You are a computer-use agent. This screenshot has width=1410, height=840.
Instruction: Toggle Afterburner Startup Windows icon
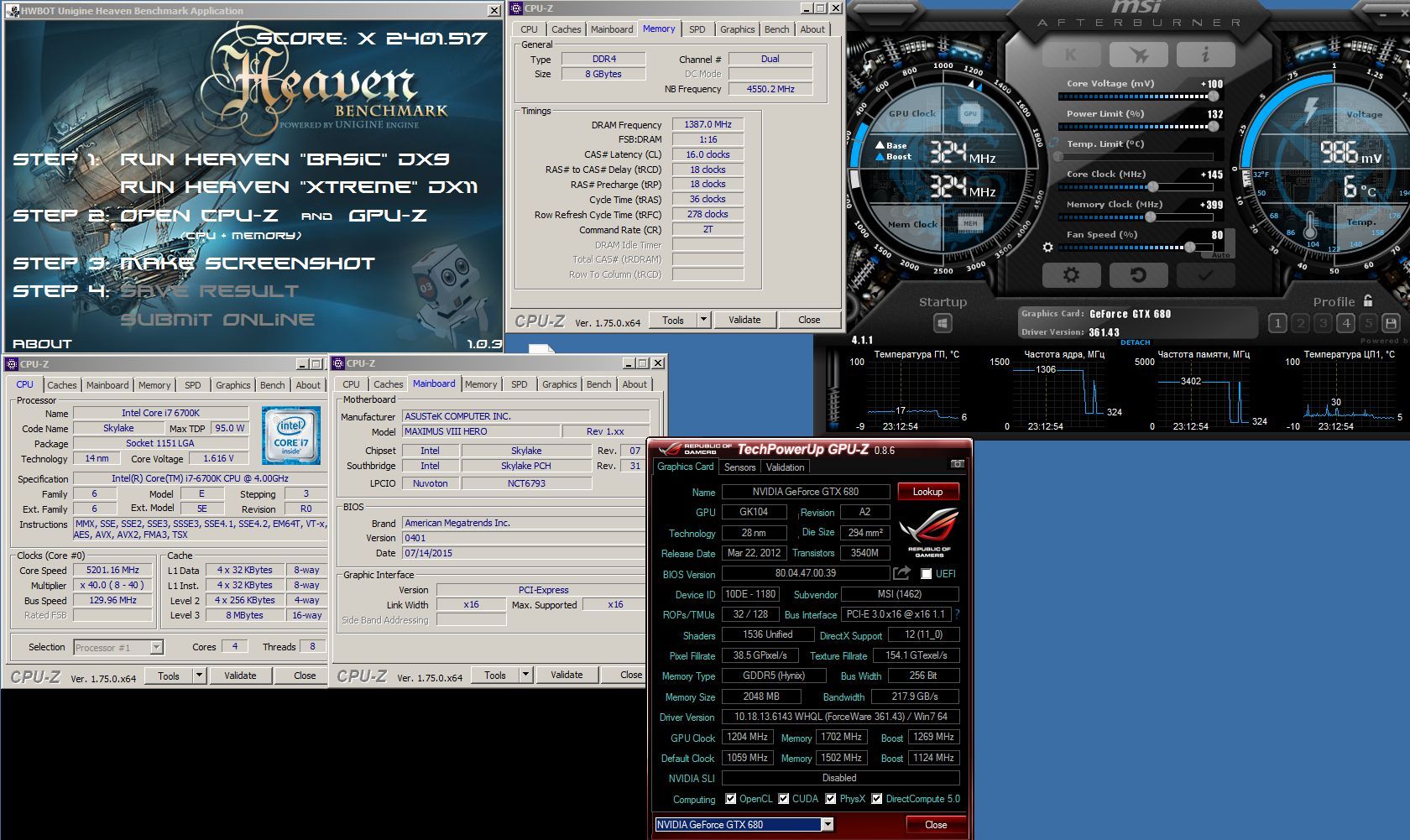942,323
